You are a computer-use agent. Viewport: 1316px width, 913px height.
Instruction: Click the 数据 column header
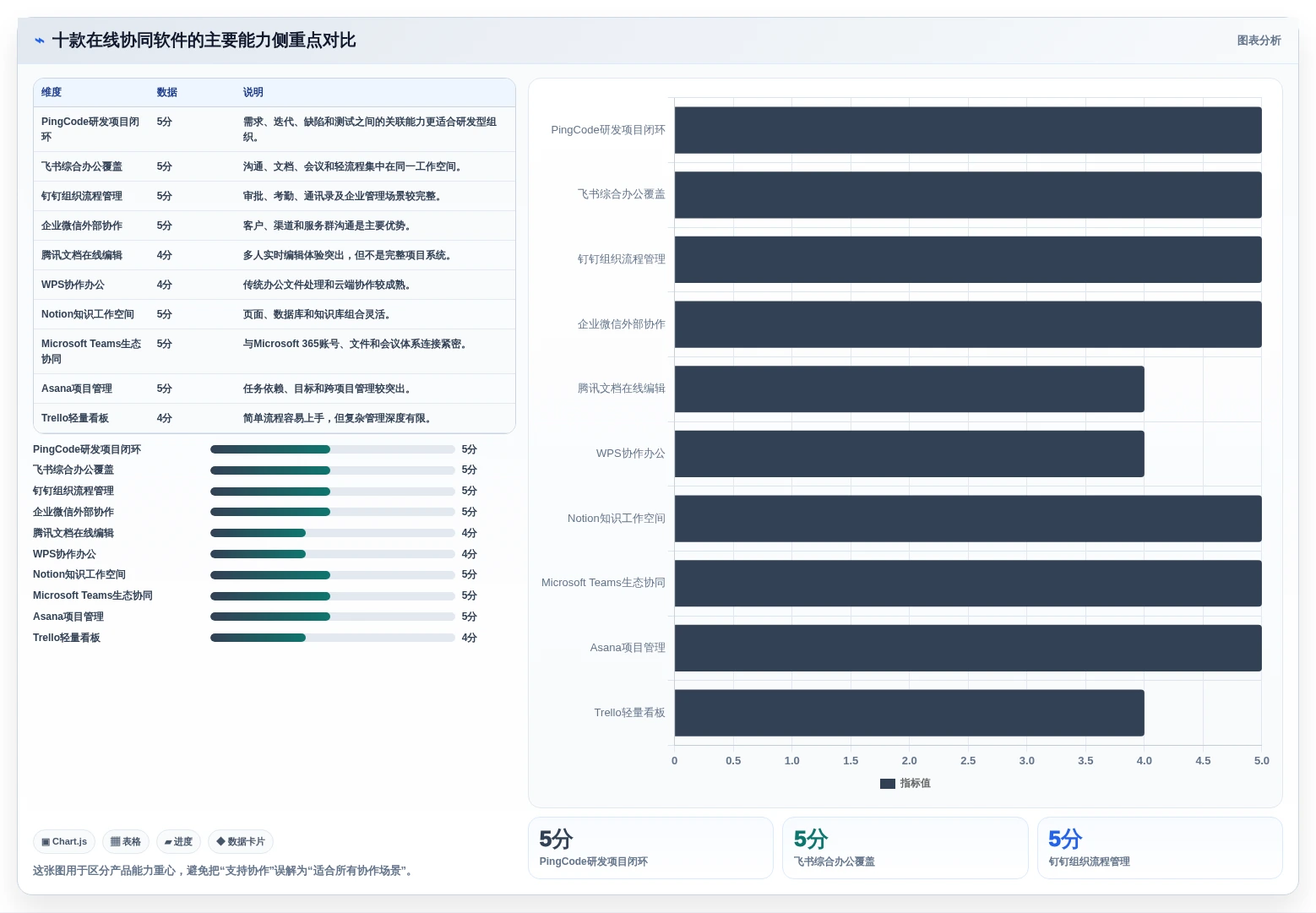pyautogui.click(x=167, y=92)
